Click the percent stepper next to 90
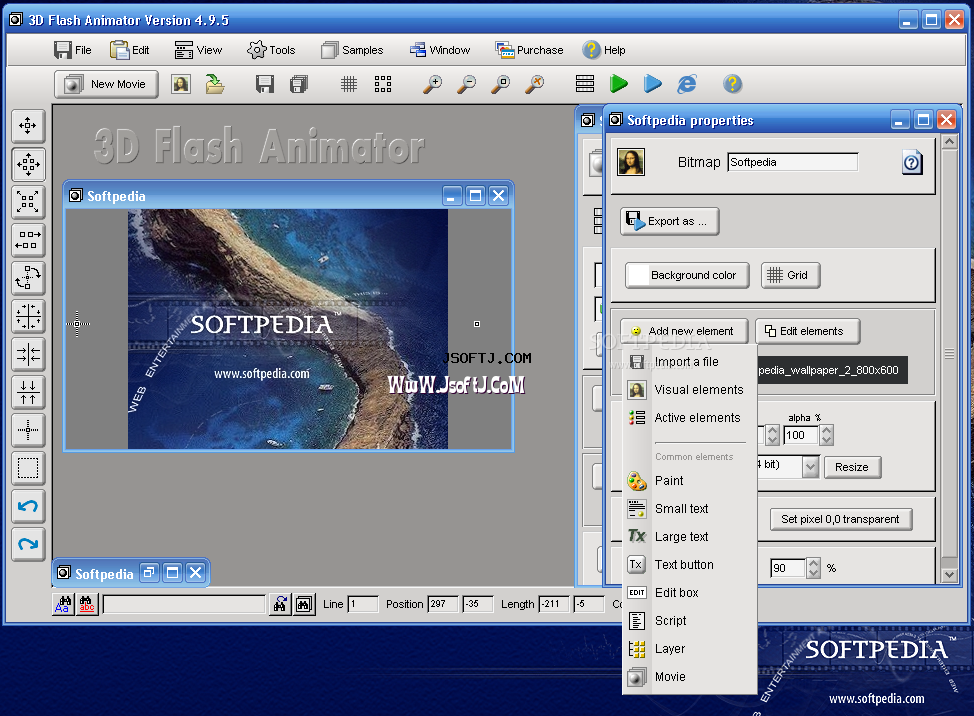The height and width of the screenshot is (716, 974). point(813,568)
